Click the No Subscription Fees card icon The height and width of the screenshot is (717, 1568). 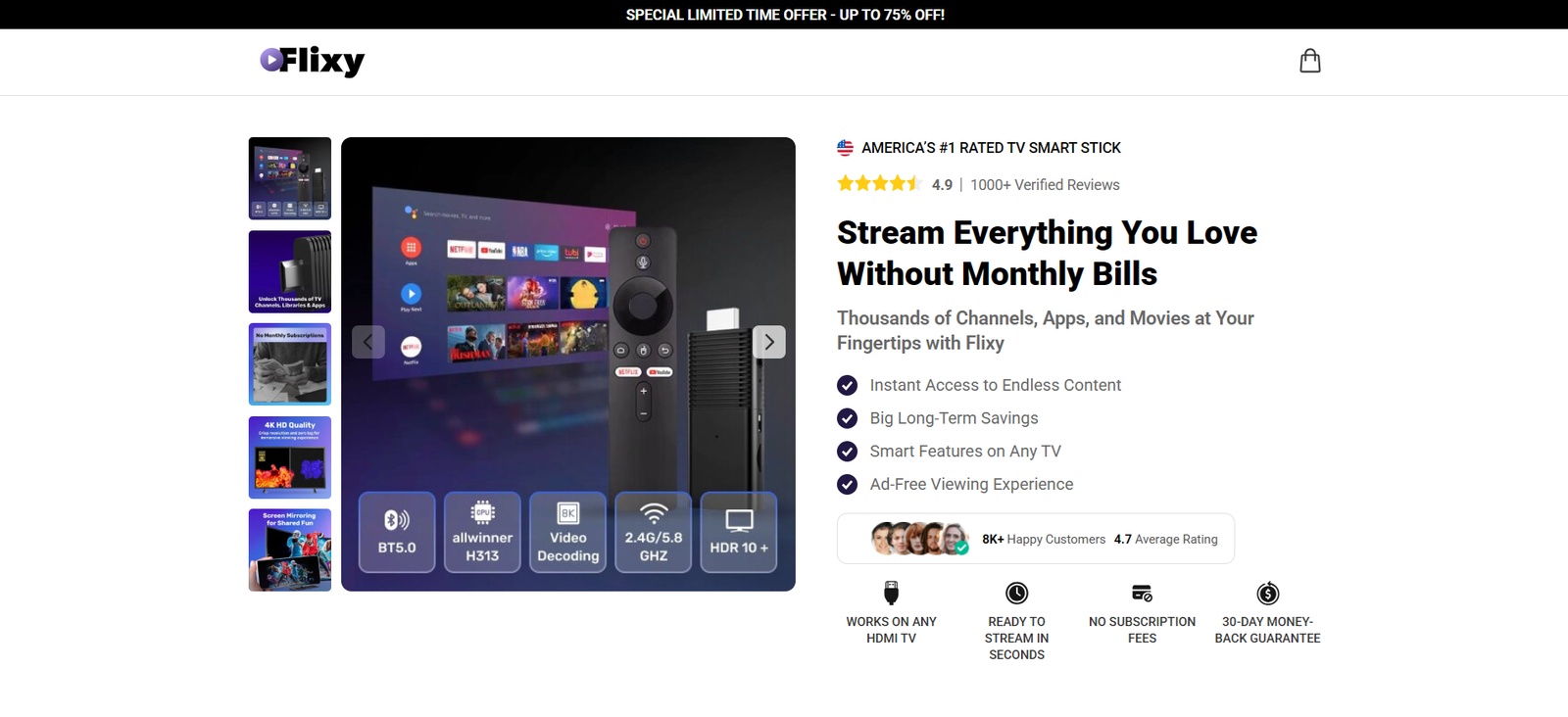point(1142,593)
